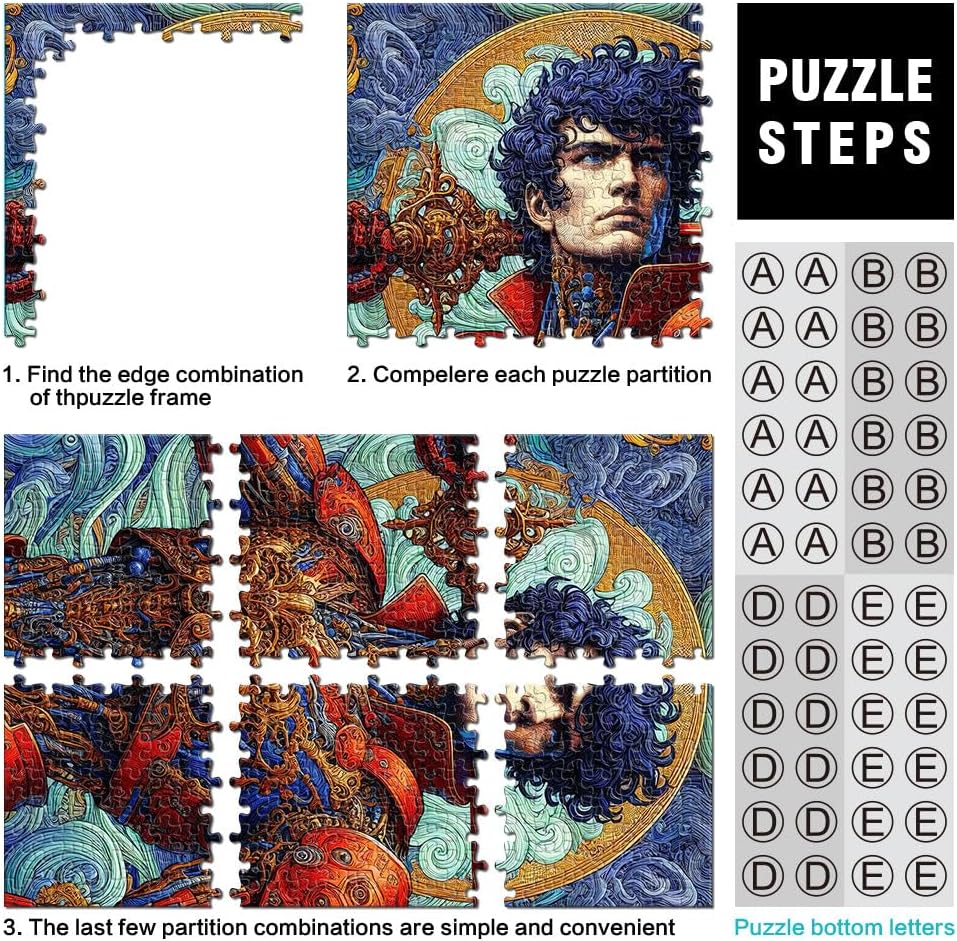Select the bottom-right partition with upside-down face

pos(604,791)
